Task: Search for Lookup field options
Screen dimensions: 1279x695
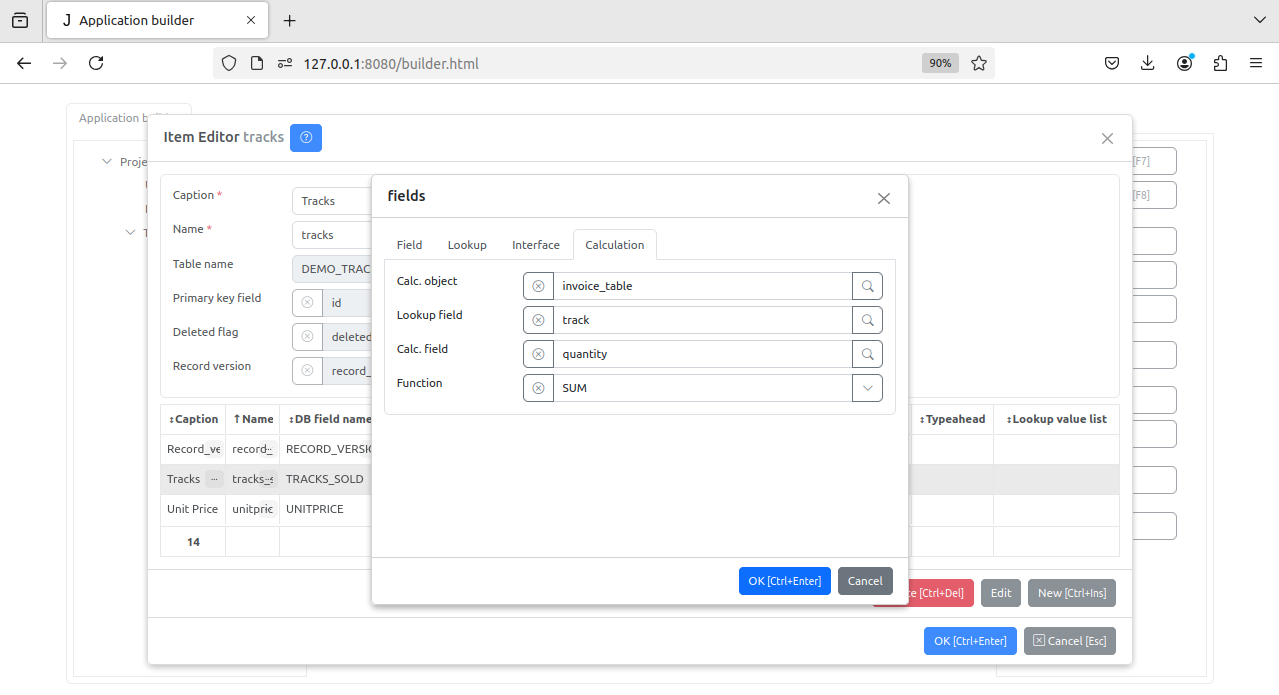Action: pyautogui.click(x=867, y=320)
